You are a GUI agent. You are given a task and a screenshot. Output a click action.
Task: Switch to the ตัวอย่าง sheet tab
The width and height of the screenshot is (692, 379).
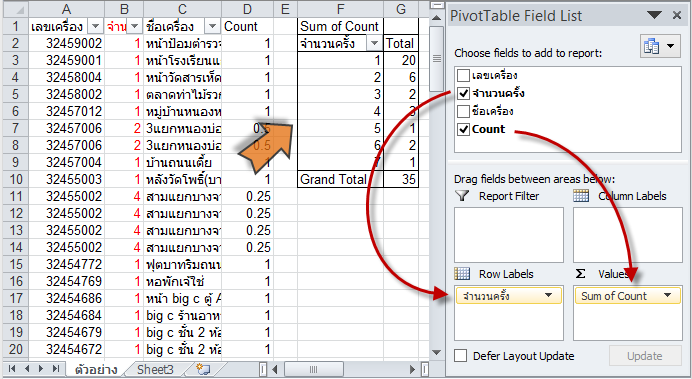pos(96,370)
